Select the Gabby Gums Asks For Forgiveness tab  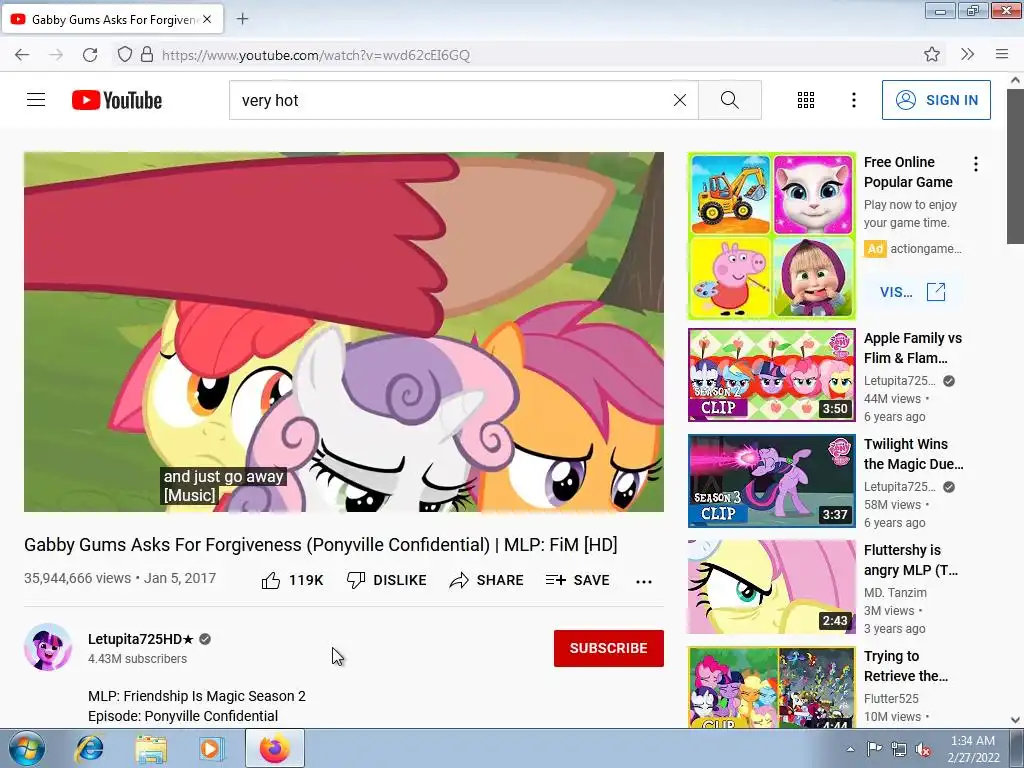click(x=112, y=19)
